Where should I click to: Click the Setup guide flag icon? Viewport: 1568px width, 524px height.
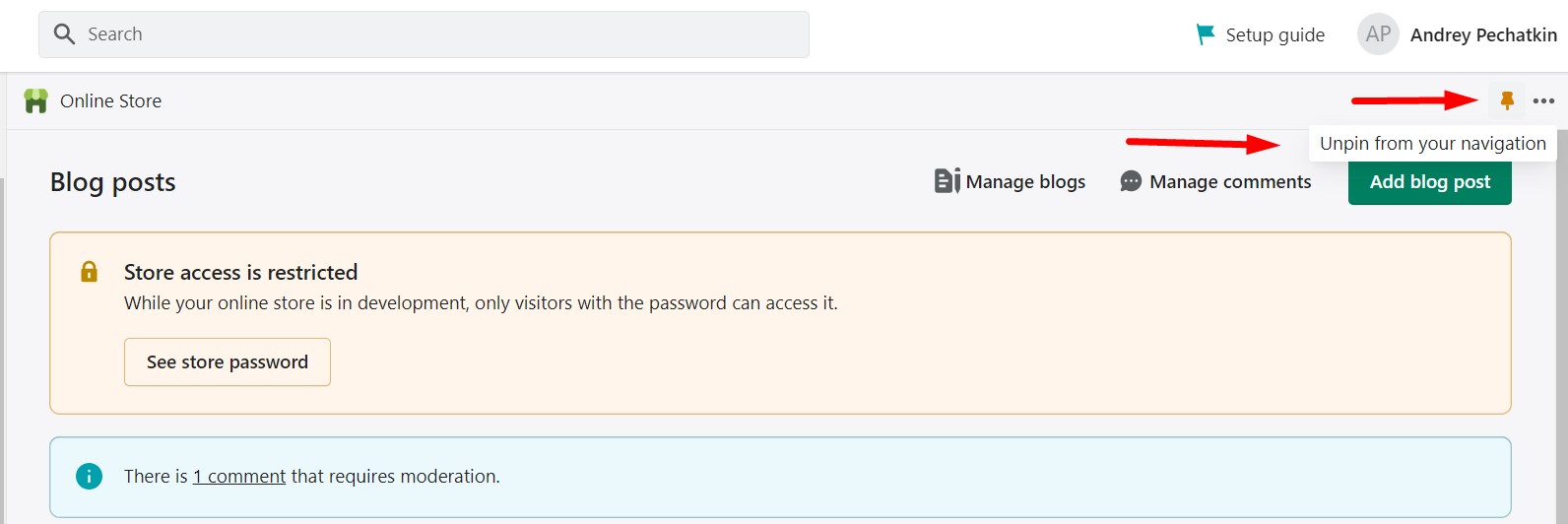pos(1205,34)
